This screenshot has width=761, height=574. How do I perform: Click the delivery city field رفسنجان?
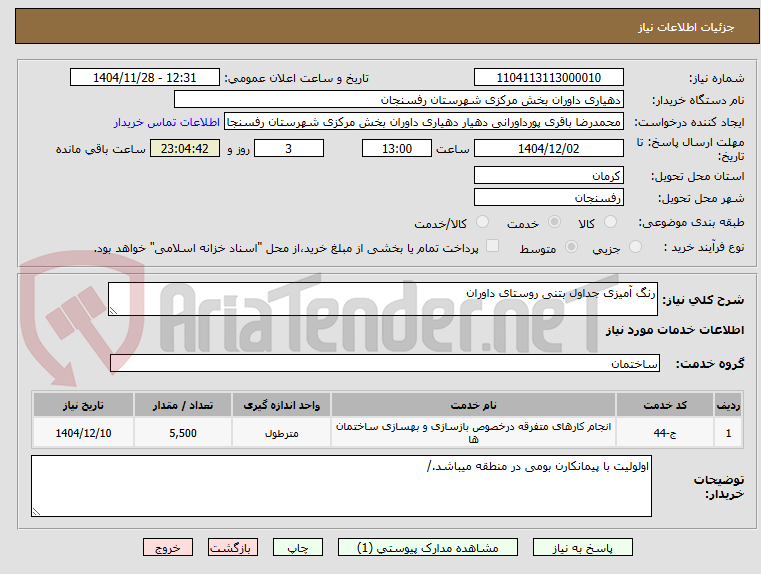[x=548, y=197]
